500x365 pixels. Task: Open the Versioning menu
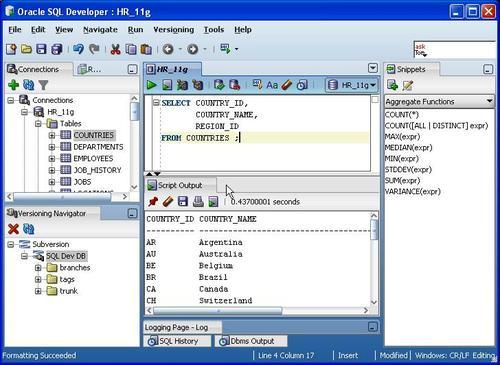click(174, 30)
